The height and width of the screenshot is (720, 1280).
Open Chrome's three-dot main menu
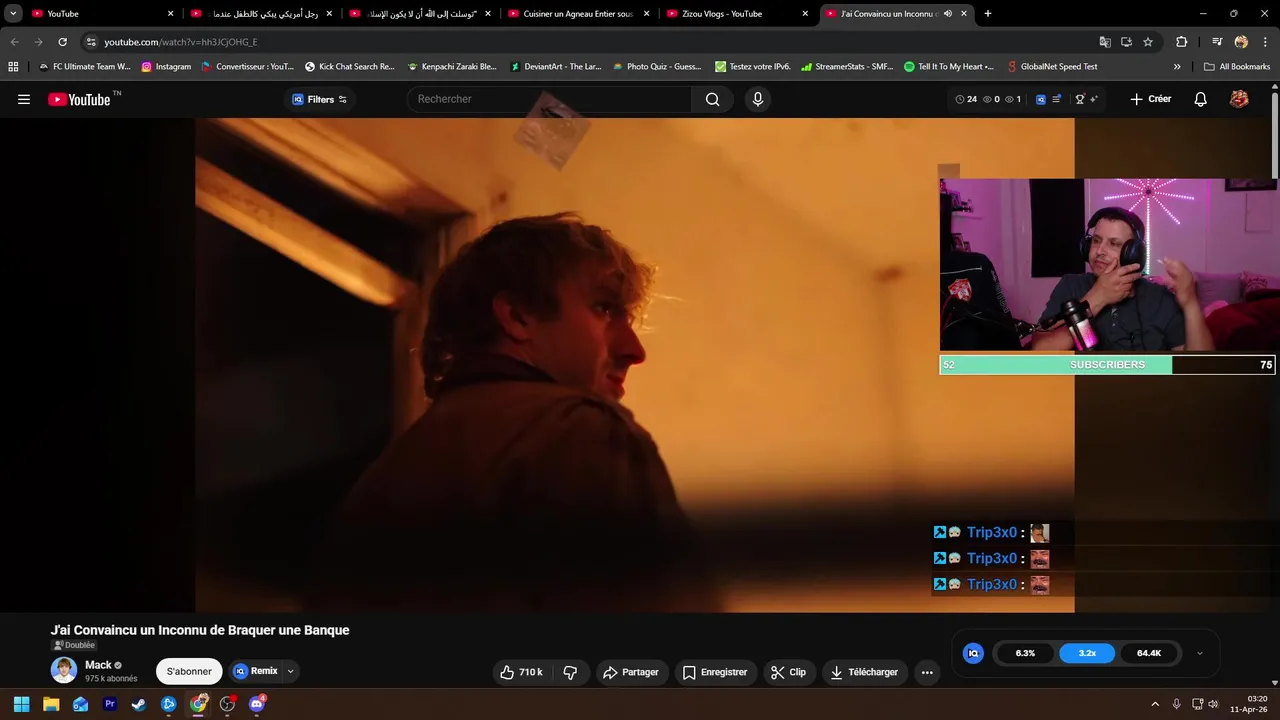[x=1267, y=42]
